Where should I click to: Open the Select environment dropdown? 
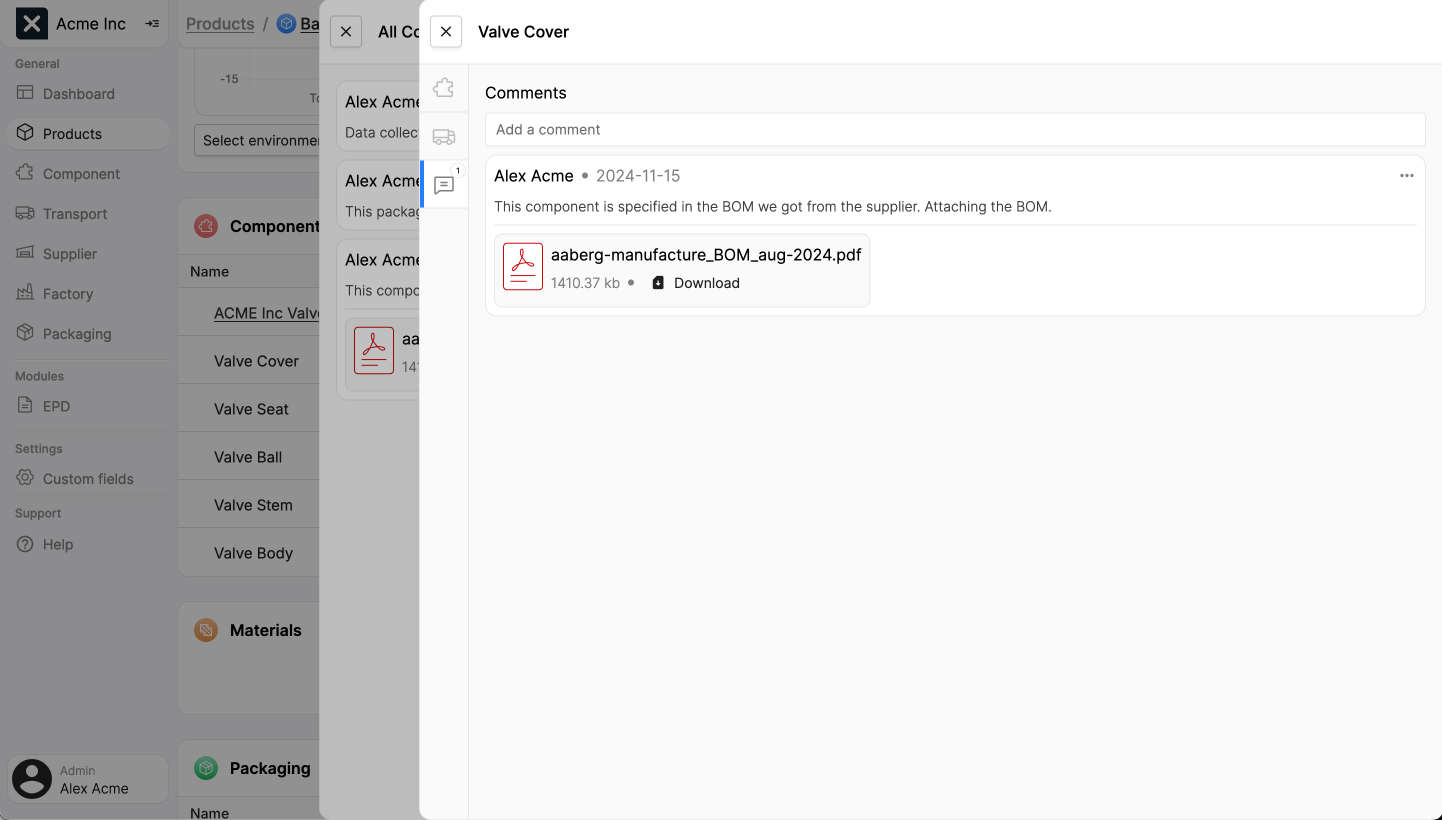[260, 140]
